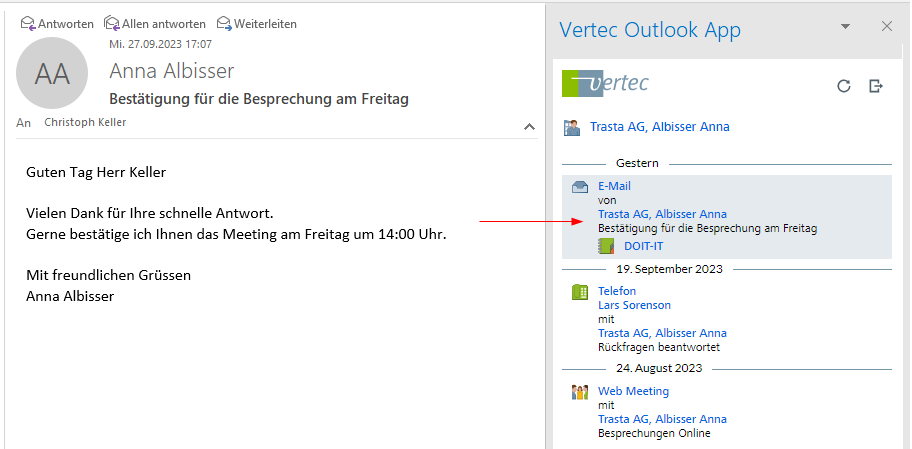Open the Web Meeting activity link
The height and width of the screenshot is (449, 912).
coord(633,391)
